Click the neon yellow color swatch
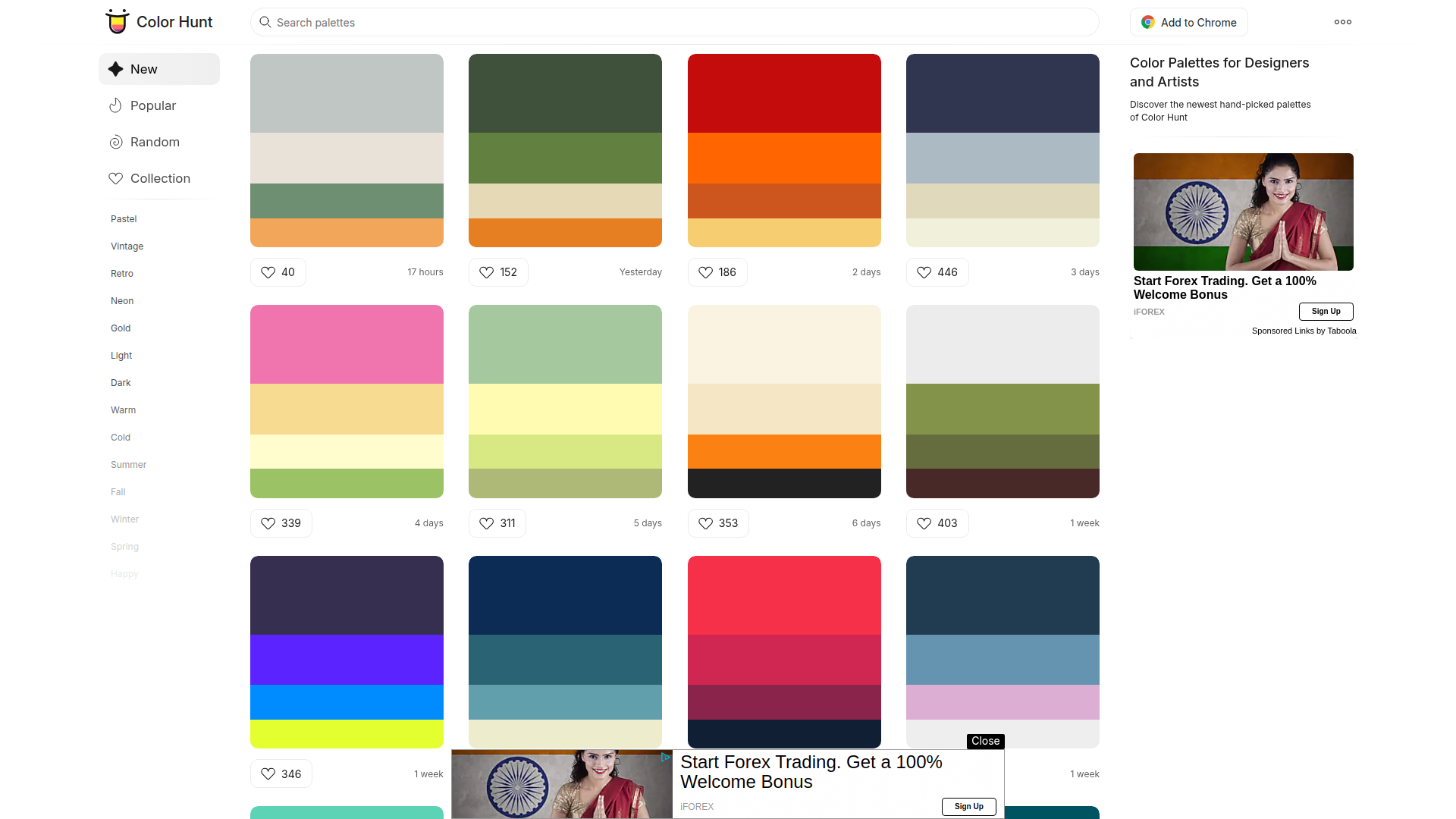Image resolution: width=1456 pixels, height=819 pixels. [347, 734]
